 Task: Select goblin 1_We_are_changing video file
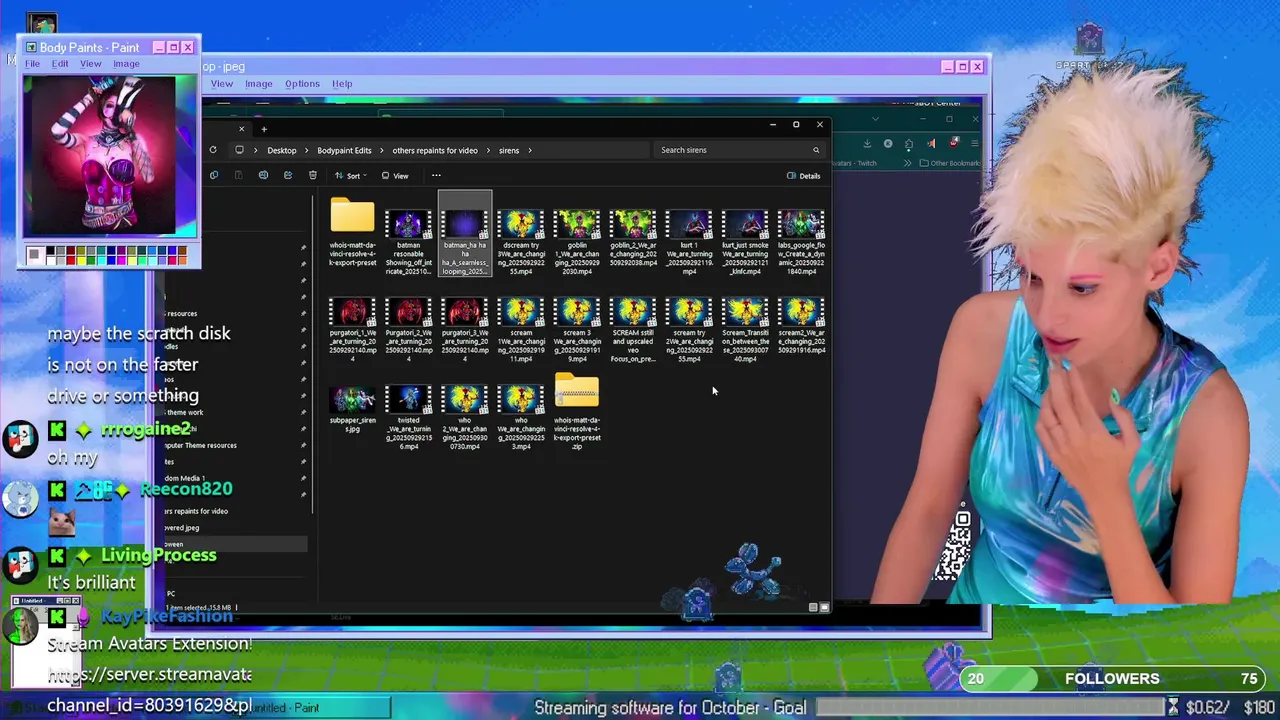577,241
